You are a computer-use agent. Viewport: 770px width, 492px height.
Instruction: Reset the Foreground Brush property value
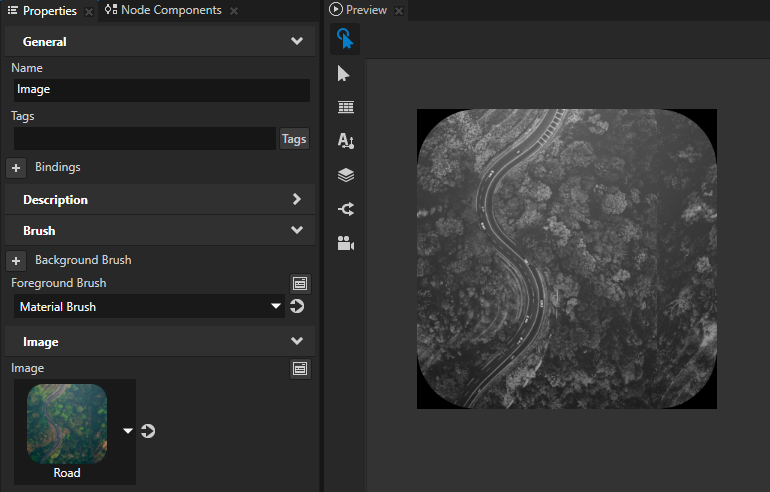297,306
